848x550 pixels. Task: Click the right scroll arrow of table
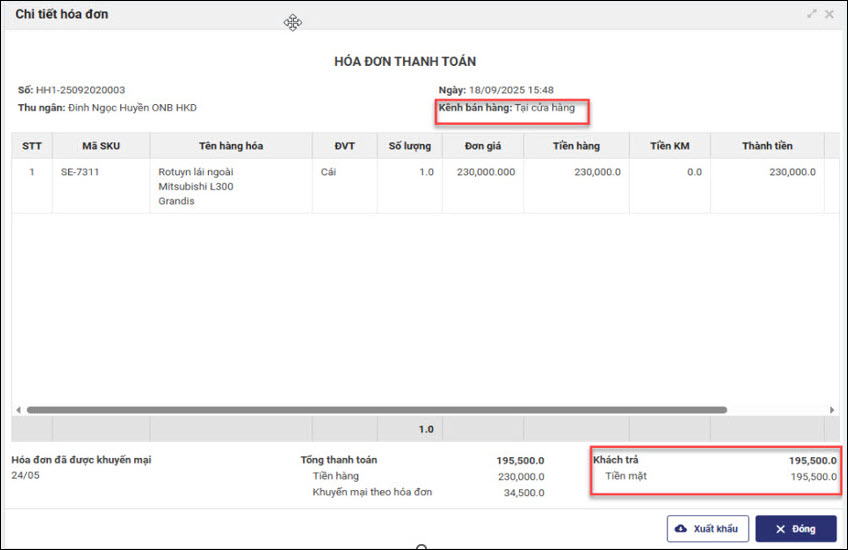[832, 410]
